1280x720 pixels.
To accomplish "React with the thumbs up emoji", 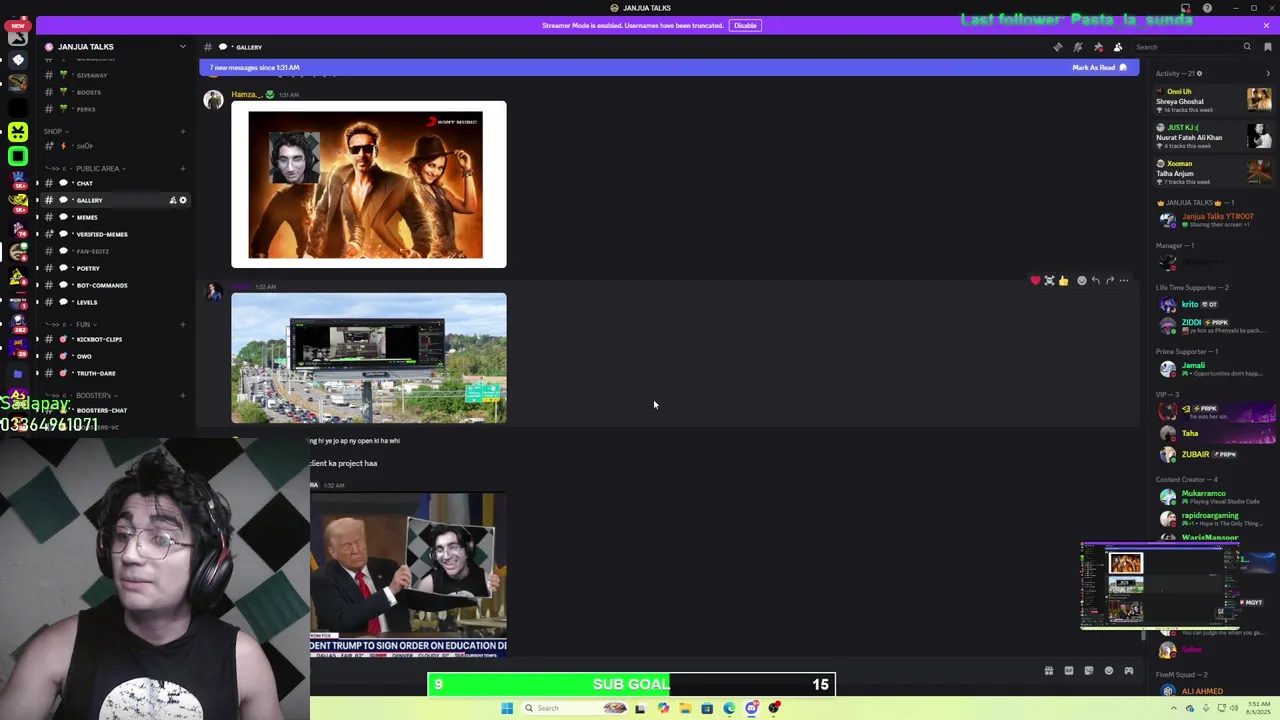I will click(1063, 281).
